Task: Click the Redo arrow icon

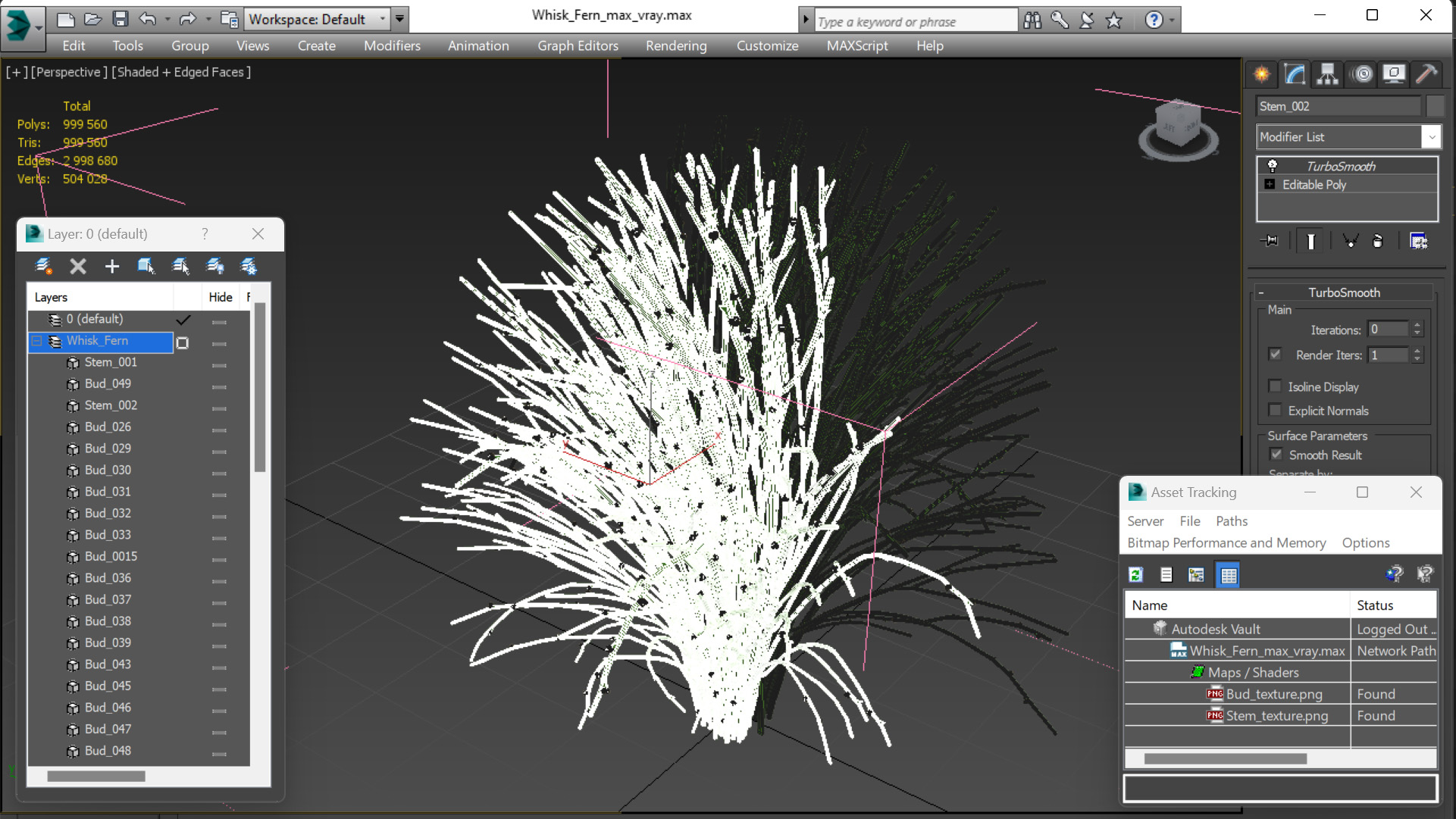Action: tap(187, 19)
